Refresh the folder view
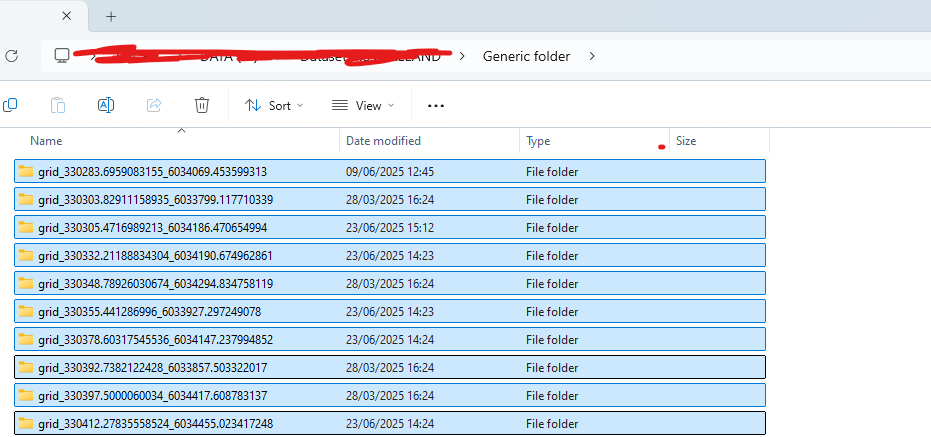931x437 pixels. click(11, 56)
